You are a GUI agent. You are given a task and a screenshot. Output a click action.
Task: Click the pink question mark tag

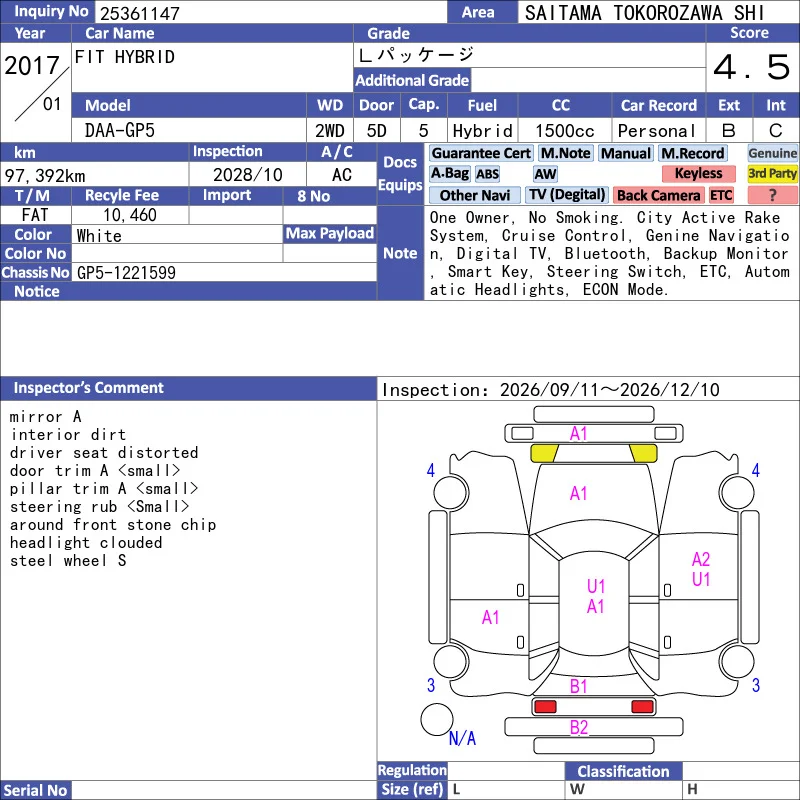(x=772, y=195)
